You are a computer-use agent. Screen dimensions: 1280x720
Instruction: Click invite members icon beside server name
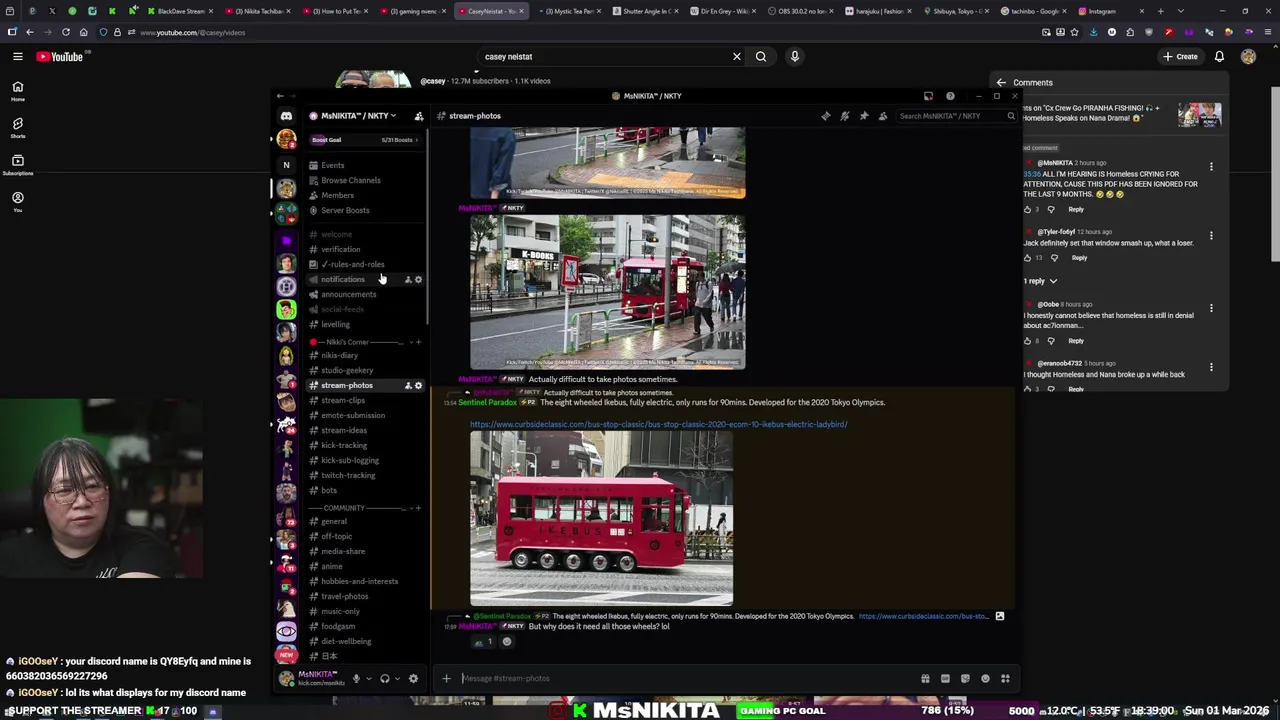pyautogui.click(x=419, y=116)
